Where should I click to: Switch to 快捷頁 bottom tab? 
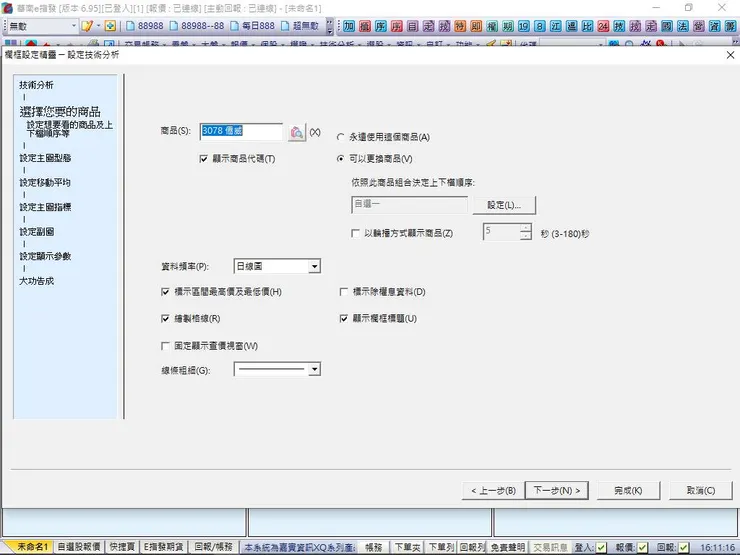coord(122,547)
